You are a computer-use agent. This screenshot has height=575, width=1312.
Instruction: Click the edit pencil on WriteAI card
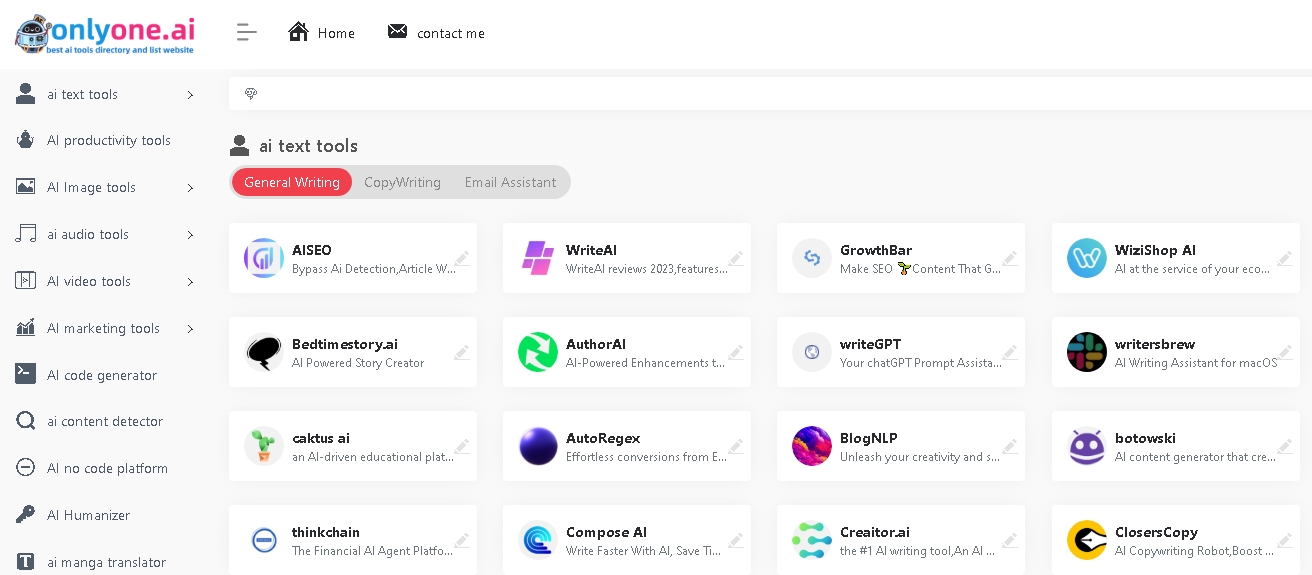pos(736,258)
